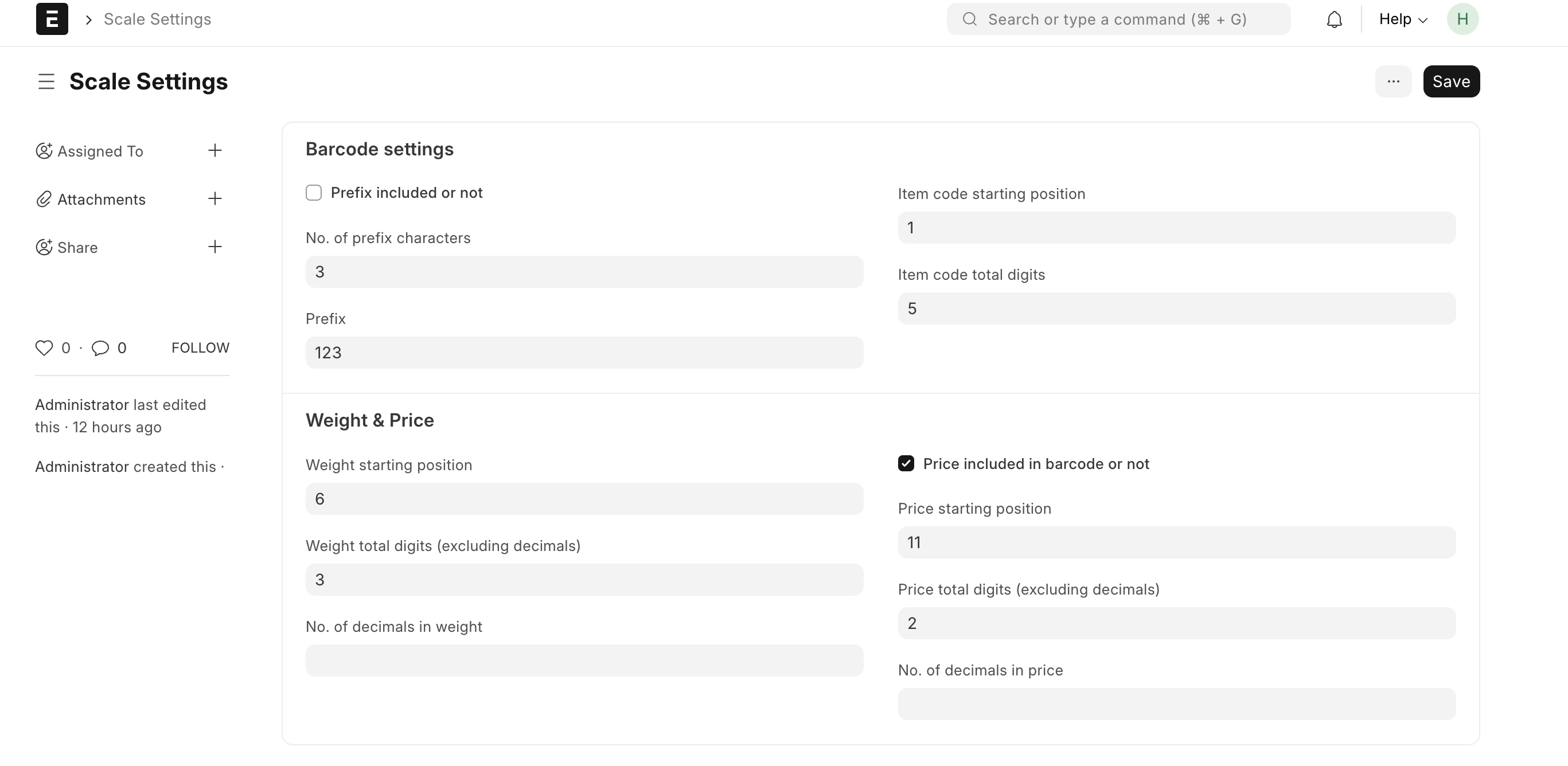This screenshot has width=1568, height=766.
Task: Click the user avatar icon
Action: pos(1463,19)
